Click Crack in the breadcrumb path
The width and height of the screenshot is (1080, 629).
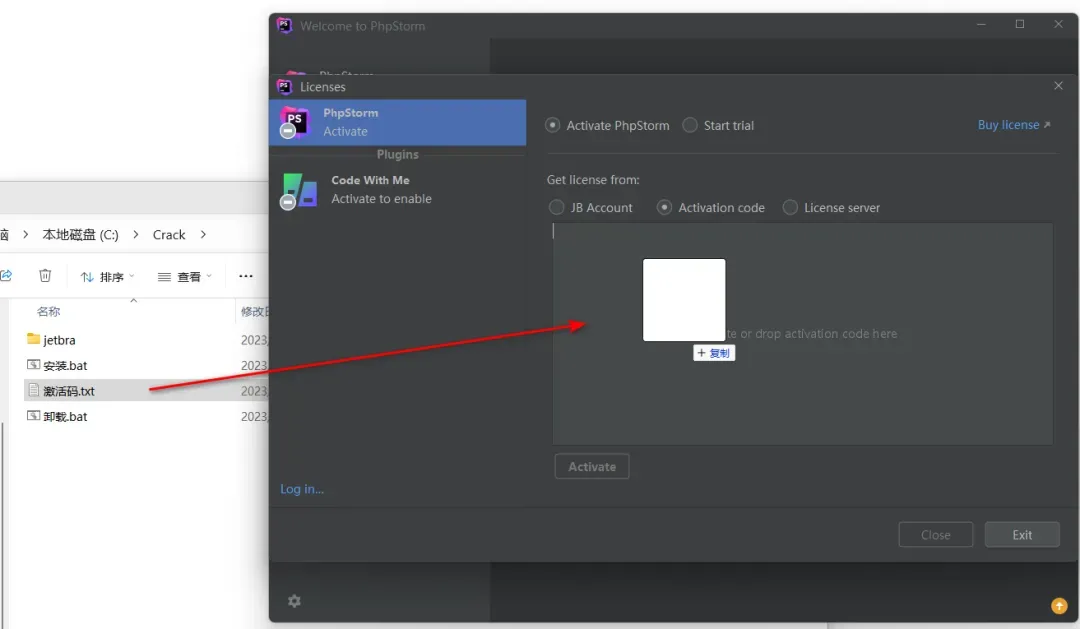169,234
